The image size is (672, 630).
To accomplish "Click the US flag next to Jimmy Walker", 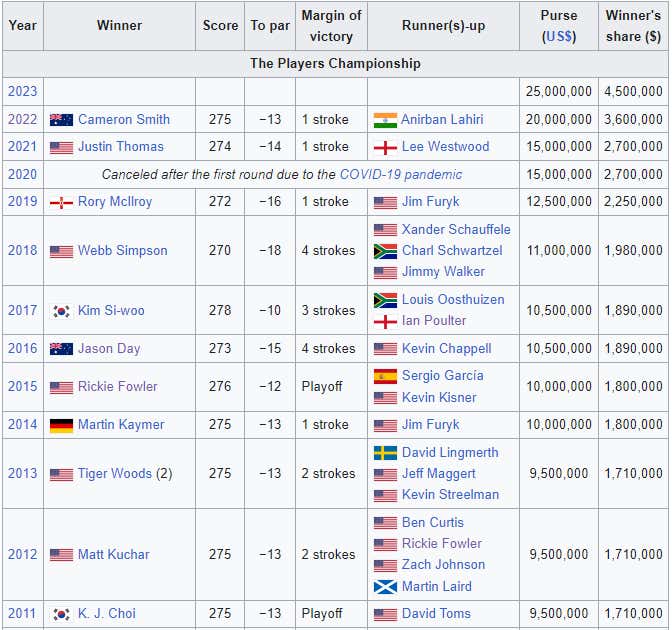I will pyautogui.click(x=385, y=273).
